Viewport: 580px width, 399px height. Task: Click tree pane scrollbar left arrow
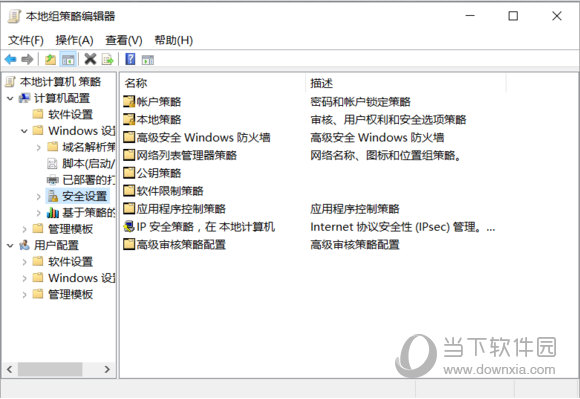[x=10, y=369]
